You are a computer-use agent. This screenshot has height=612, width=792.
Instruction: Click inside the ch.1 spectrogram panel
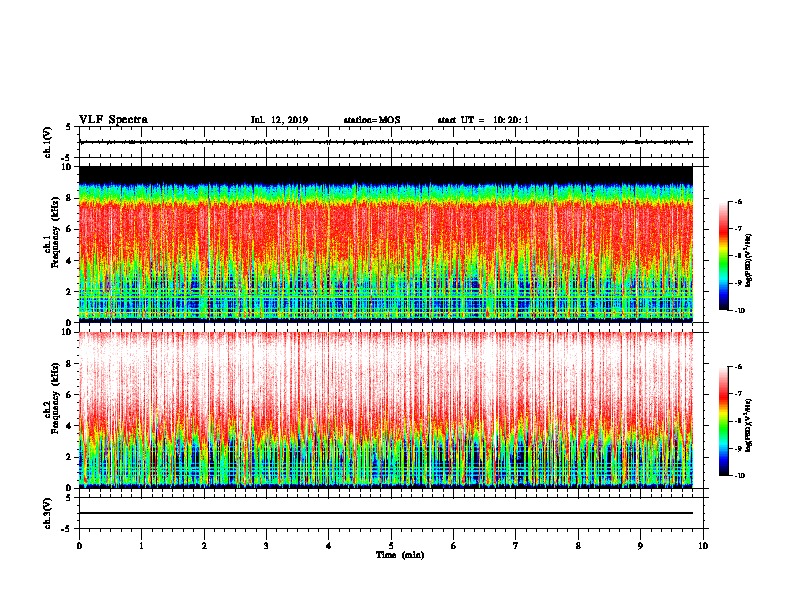coord(386,244)
